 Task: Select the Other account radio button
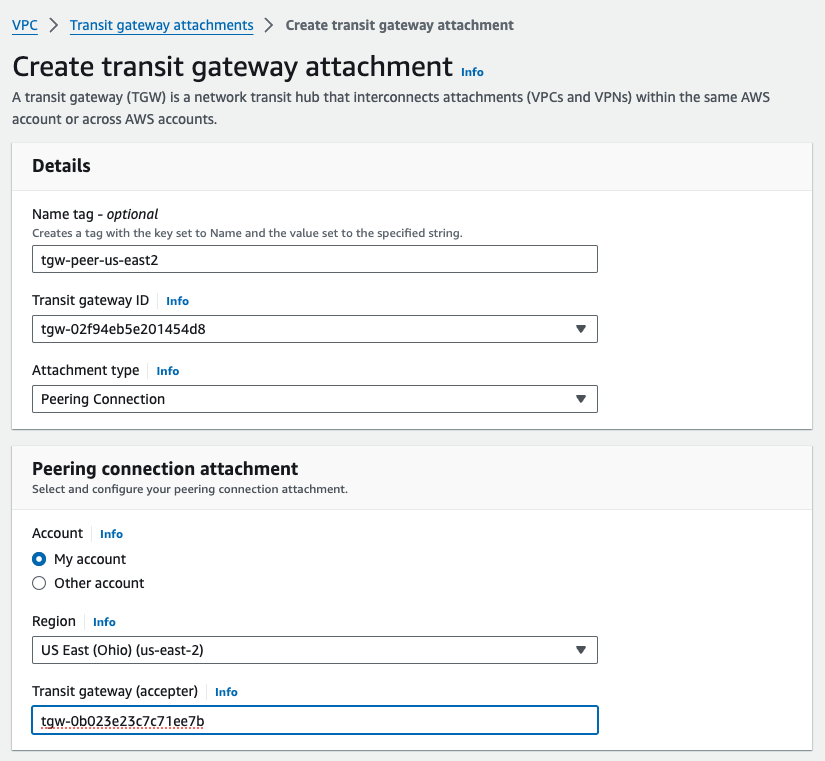coord(39,583)
